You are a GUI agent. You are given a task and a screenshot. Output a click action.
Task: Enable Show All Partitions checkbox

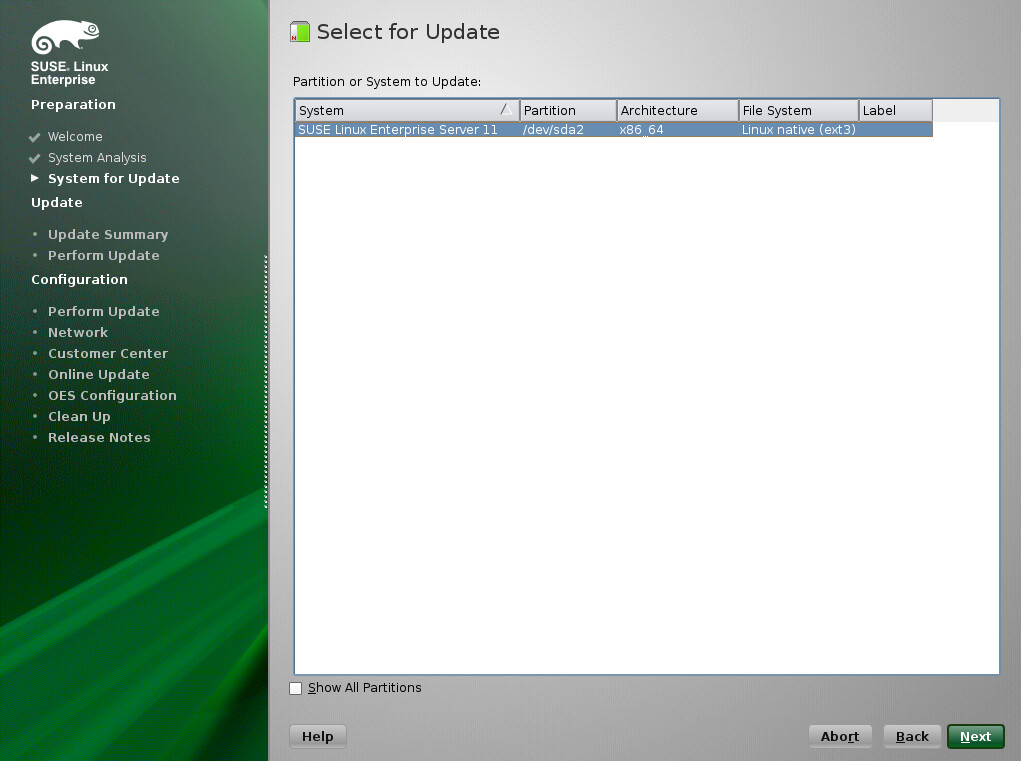(296, 688)
